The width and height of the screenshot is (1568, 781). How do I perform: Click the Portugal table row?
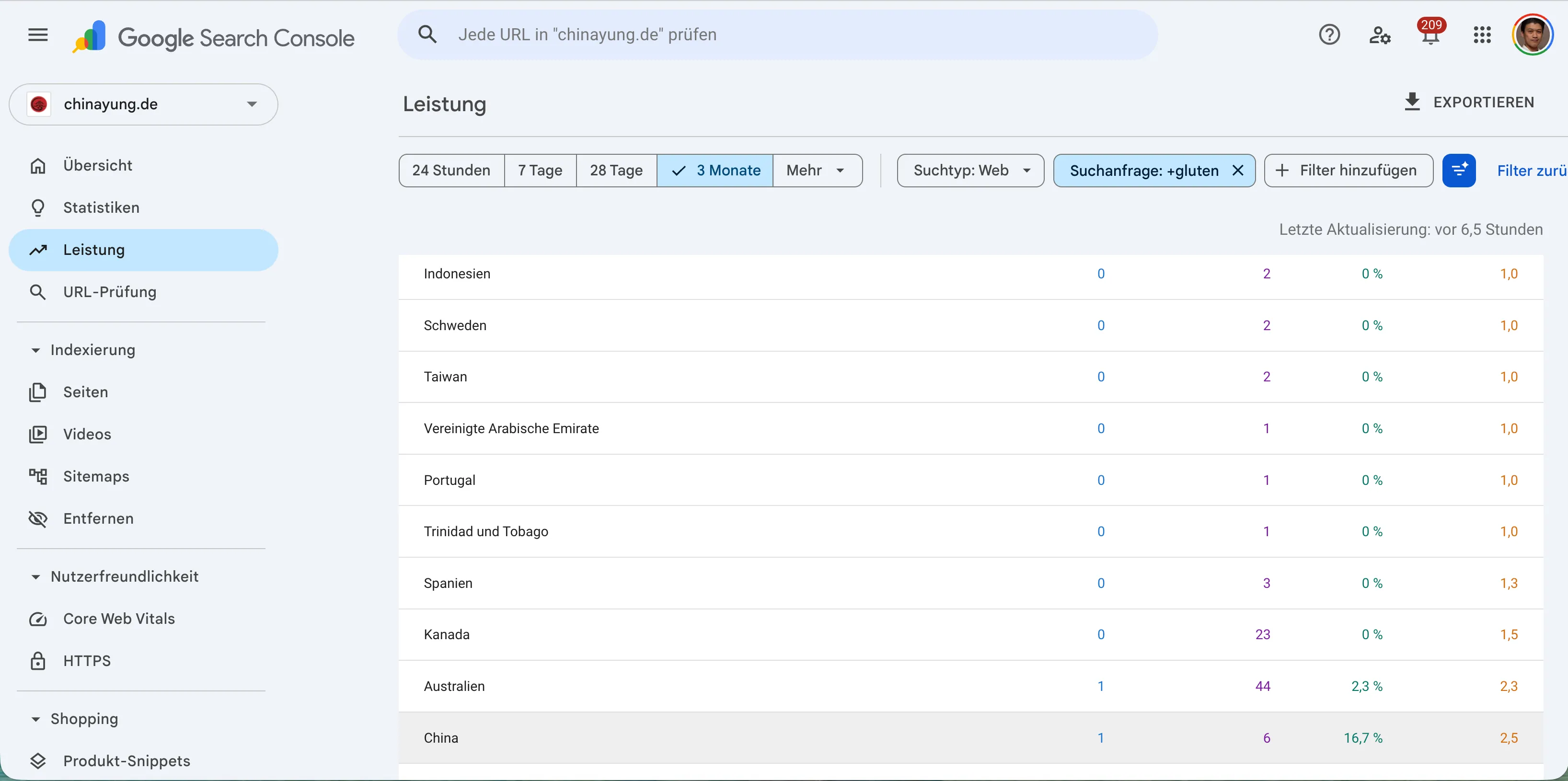(x=971, y=480)
